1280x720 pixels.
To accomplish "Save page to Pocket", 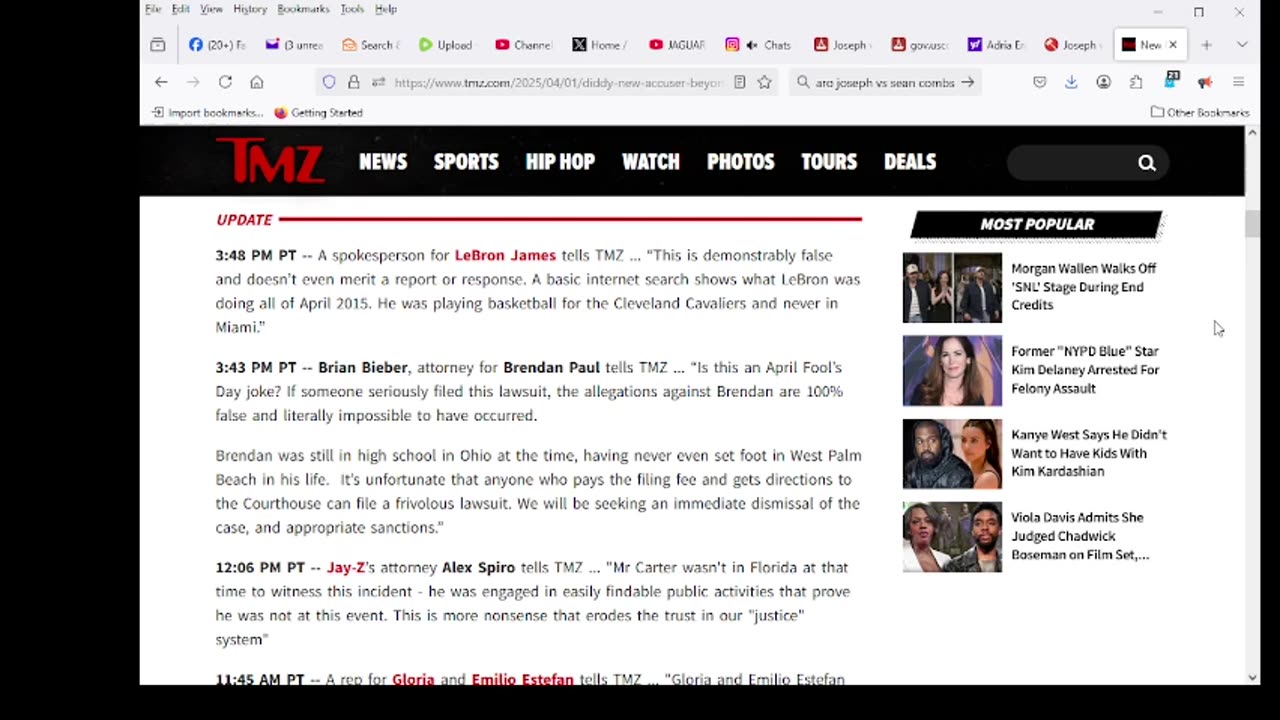I will [x=1040, y=82].
